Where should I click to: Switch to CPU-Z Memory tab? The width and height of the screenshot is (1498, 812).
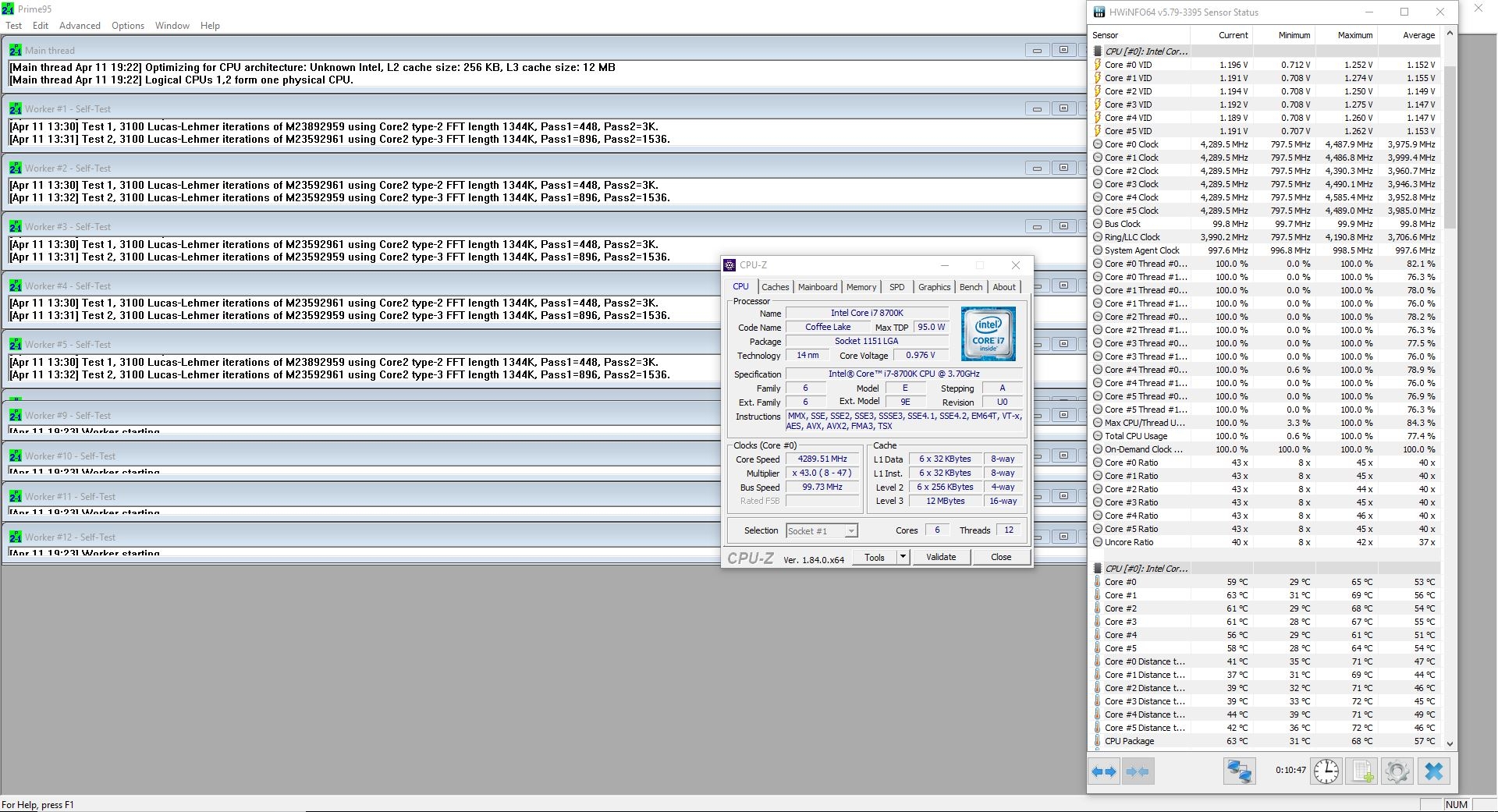pyautogui.click(x=861, y=287)
